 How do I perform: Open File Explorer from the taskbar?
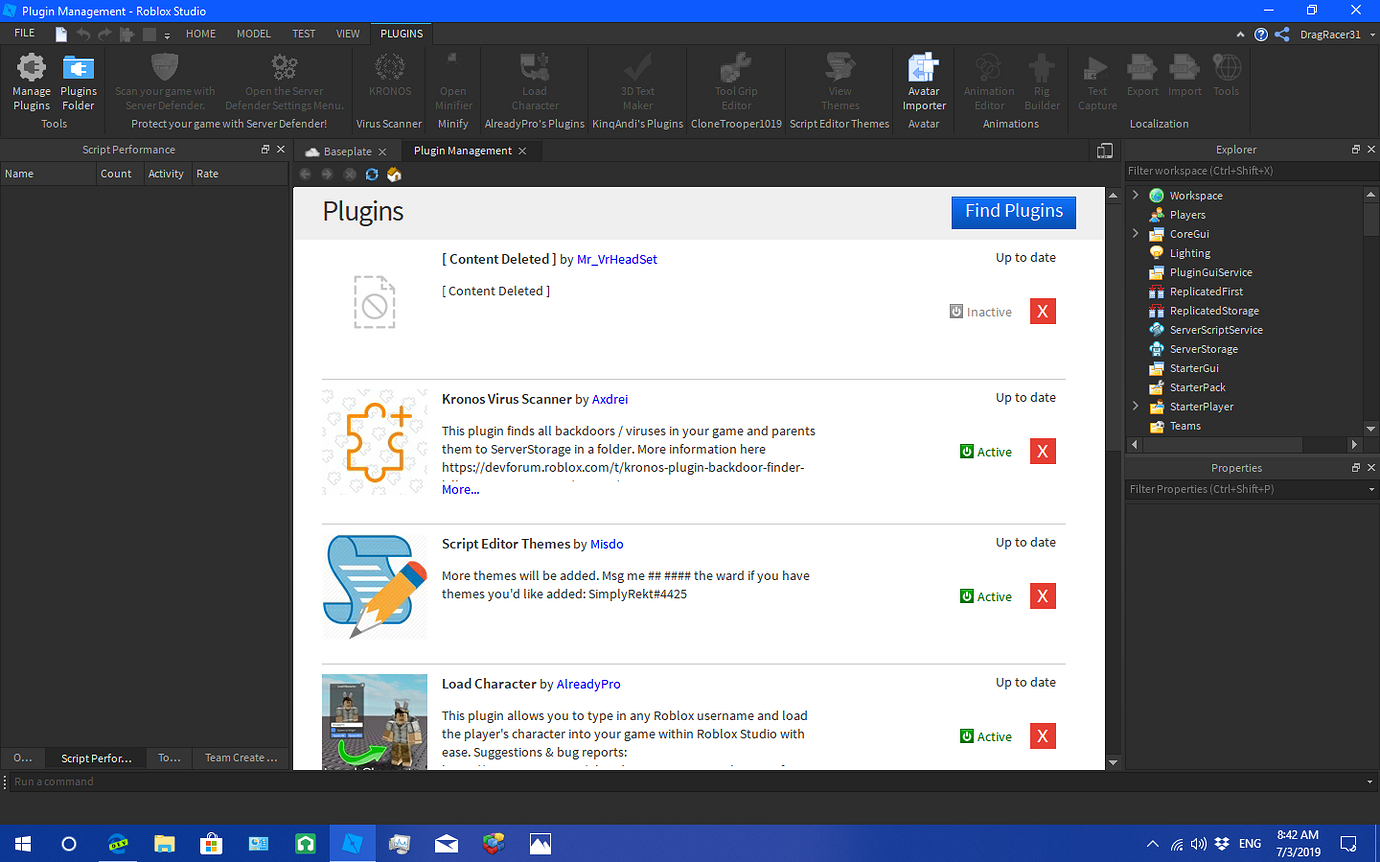point(164,843)
